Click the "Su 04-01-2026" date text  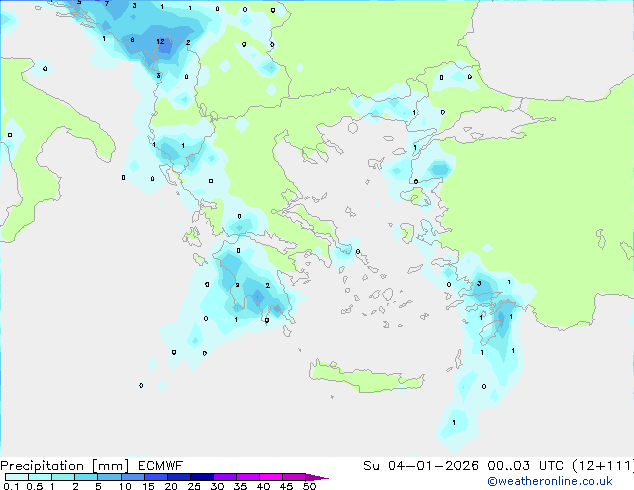[x=421, y=466]
